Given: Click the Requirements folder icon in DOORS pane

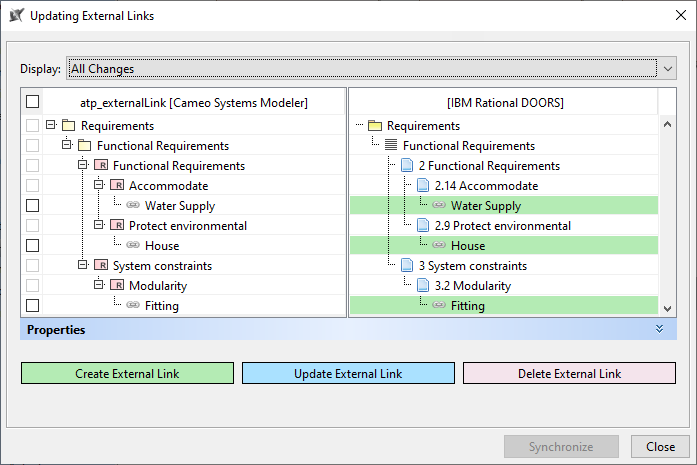Looking at the screenshot, I should pos(375,126).
